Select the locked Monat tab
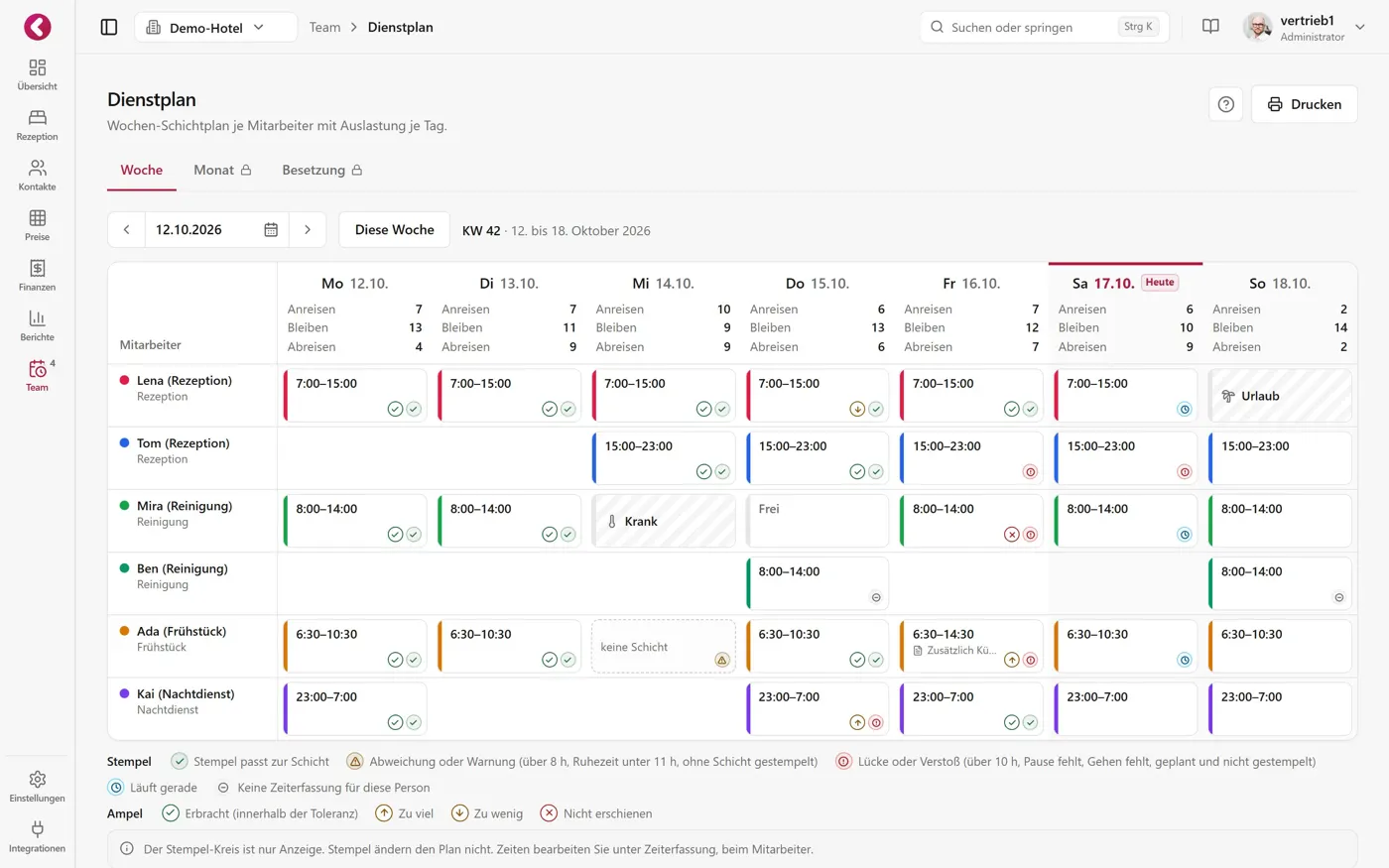Viewport: 1389px width, 868px height. click(x=222, y=170)
